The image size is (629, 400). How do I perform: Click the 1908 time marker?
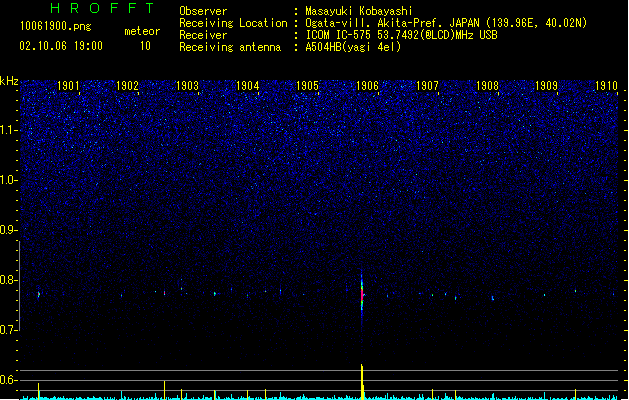pos(488,86)
